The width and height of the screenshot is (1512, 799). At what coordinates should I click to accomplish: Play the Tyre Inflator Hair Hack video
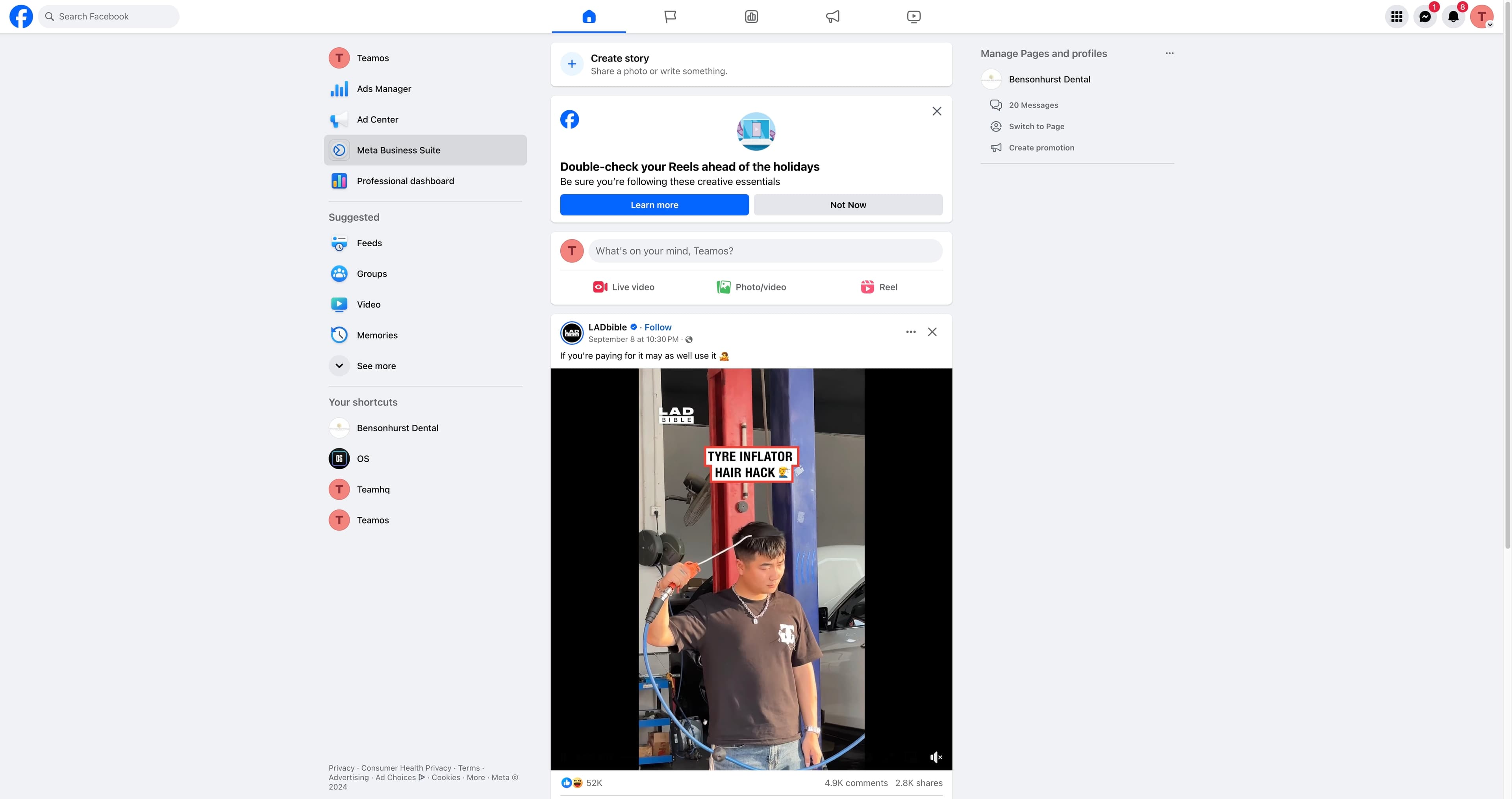click(751, 569)
